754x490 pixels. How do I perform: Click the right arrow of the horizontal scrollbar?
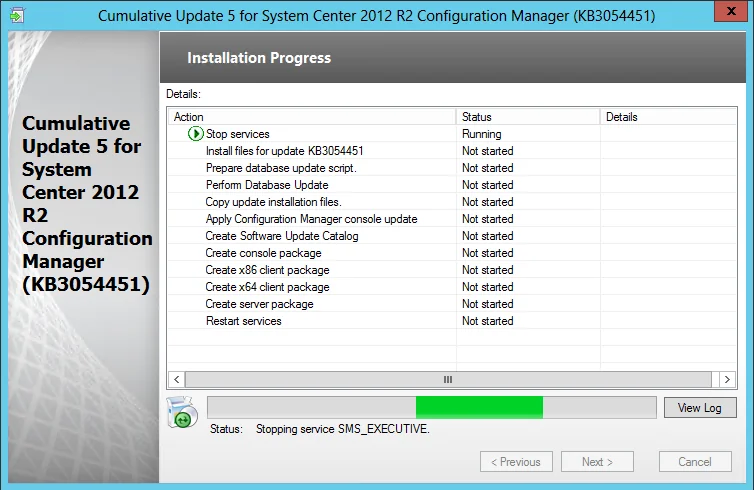[x=727, y=379]
